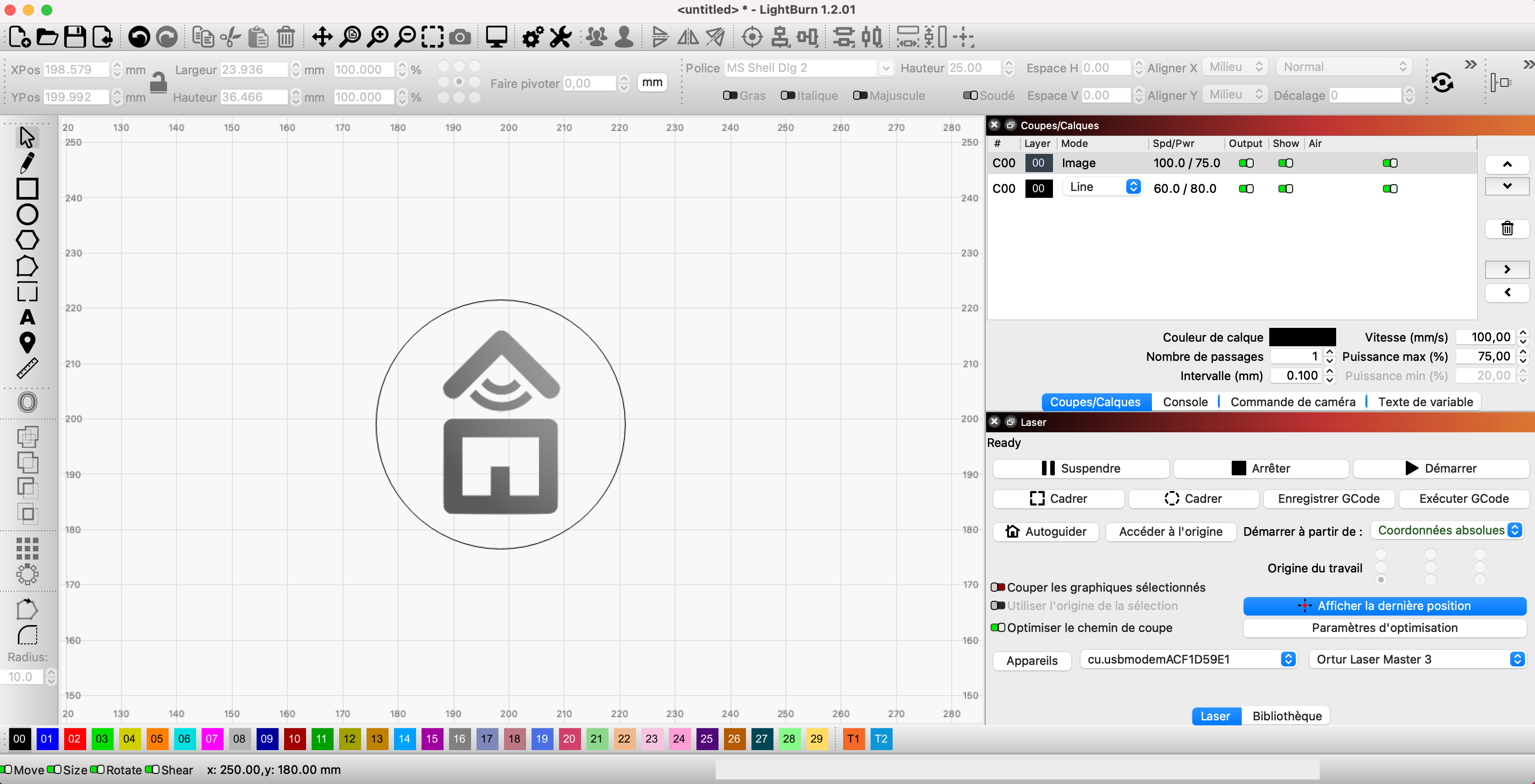Toggle the Gras bold switch
Image resolution: width=1535 pixels, height=784 pixels.
[x=730, y=95]
